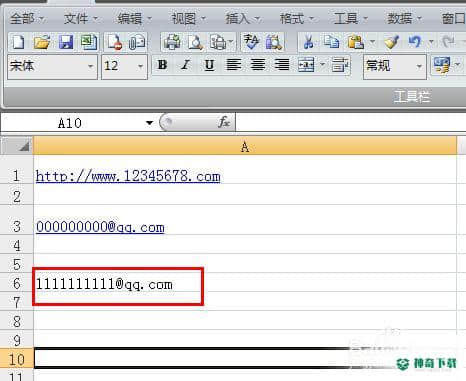
Task: Toggle Italic formatting
Action: tap(186, 65)
